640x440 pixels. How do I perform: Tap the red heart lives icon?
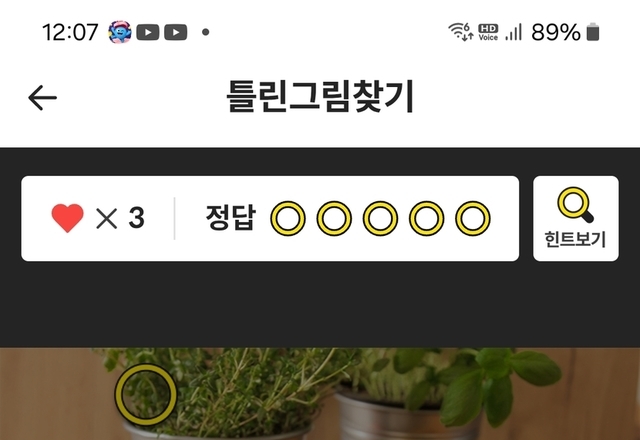(x=67, y=218)
